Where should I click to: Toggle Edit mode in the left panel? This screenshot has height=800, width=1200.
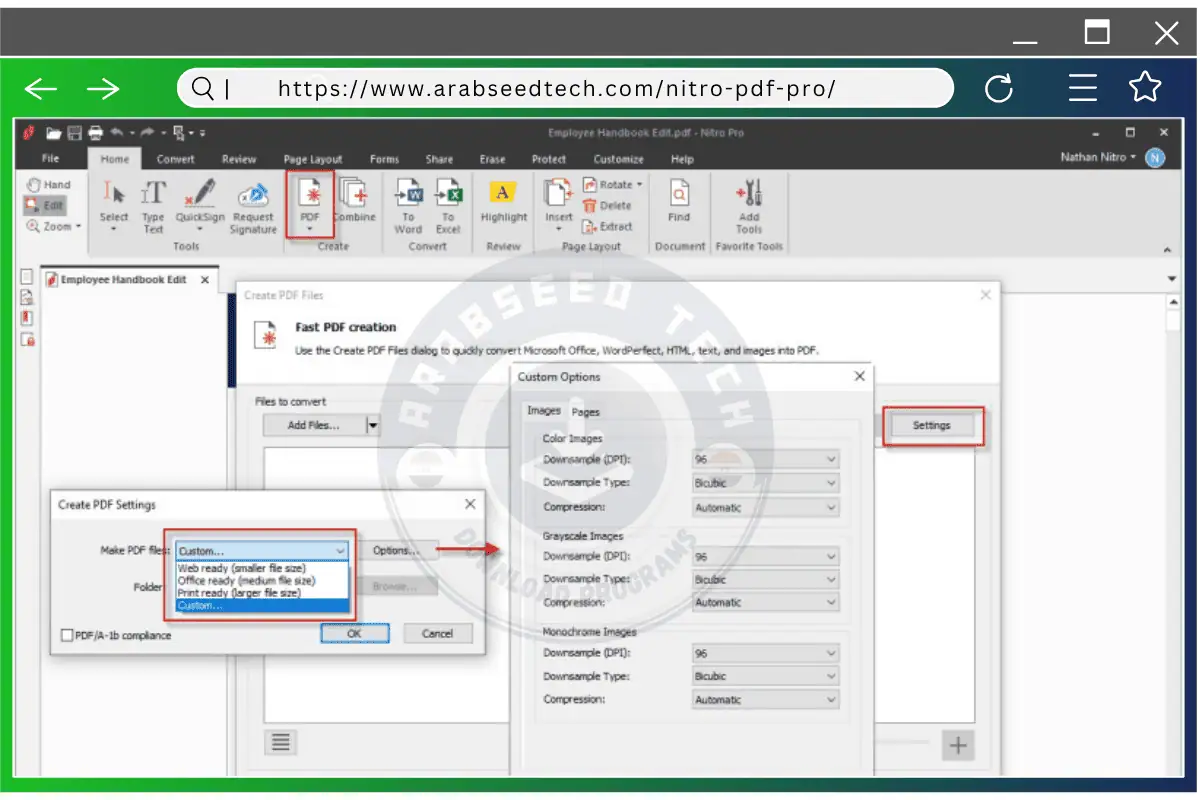pyautogui.click(x=46, y=205)
